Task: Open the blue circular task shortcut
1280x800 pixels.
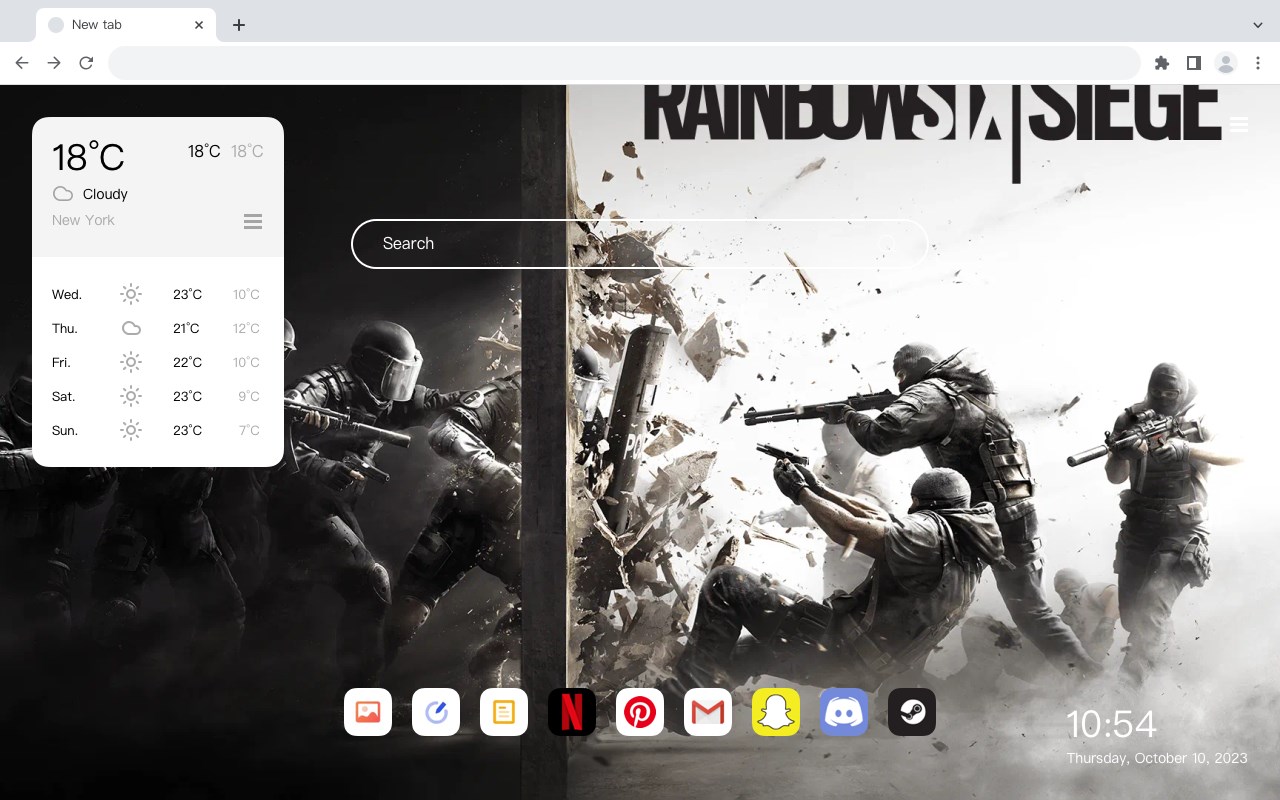Action: pyautogui.click(x=436, y=712)
